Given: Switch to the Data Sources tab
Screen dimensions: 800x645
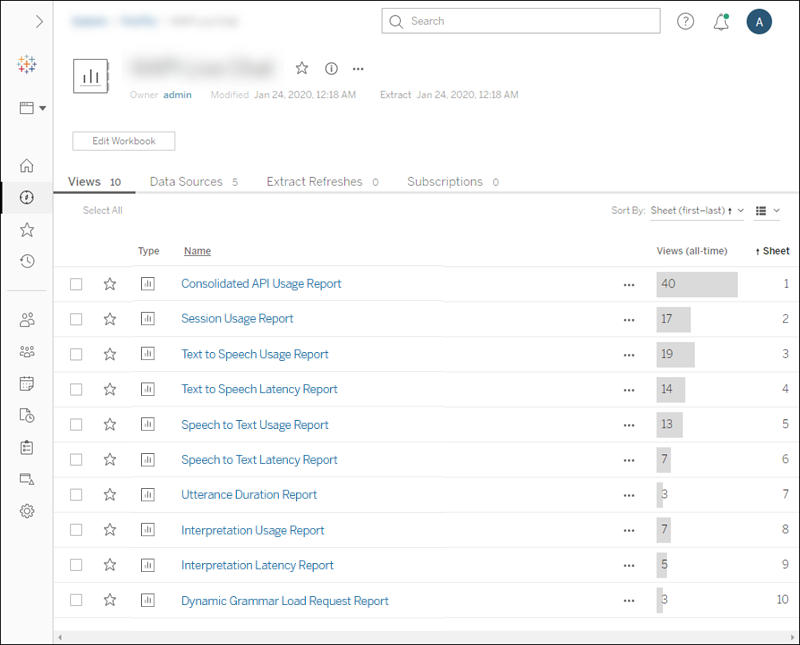Looking at the screenshot, I should (186, 182).
